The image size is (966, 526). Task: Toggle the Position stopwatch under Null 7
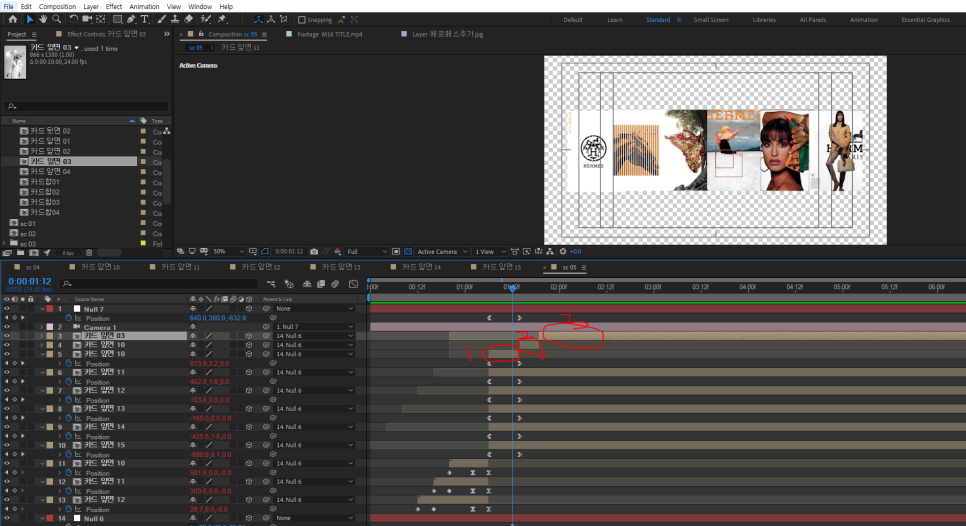point(69,318)
